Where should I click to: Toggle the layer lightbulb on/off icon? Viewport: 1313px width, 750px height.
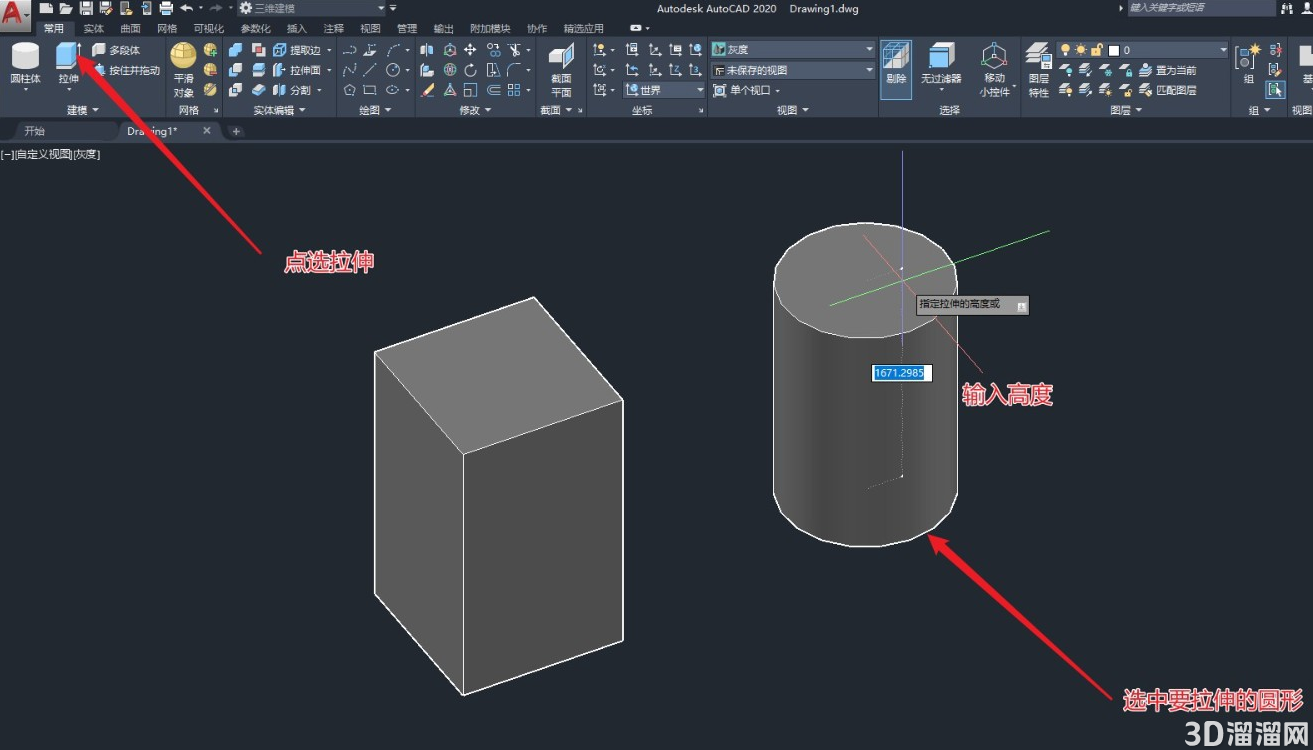[1065, 50]
